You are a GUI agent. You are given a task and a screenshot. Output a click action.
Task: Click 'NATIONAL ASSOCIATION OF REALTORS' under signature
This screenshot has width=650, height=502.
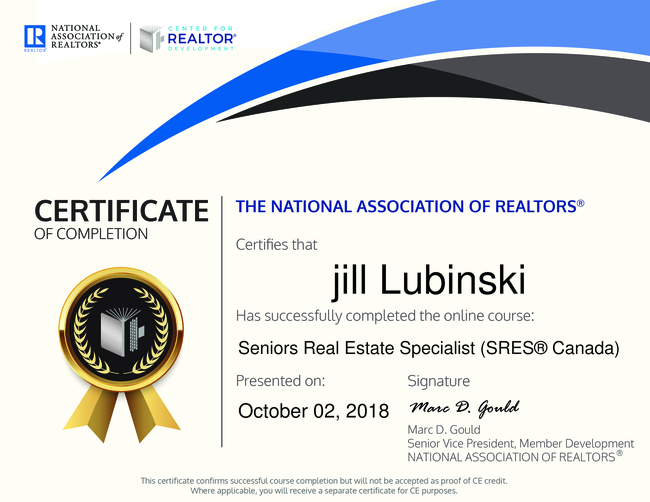515,457
